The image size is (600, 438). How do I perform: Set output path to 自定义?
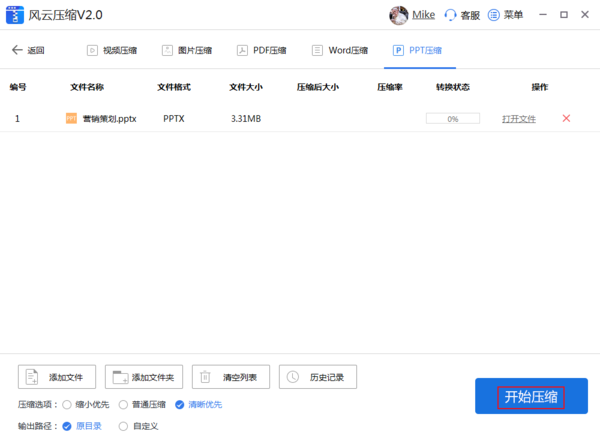tap(124, 426)
